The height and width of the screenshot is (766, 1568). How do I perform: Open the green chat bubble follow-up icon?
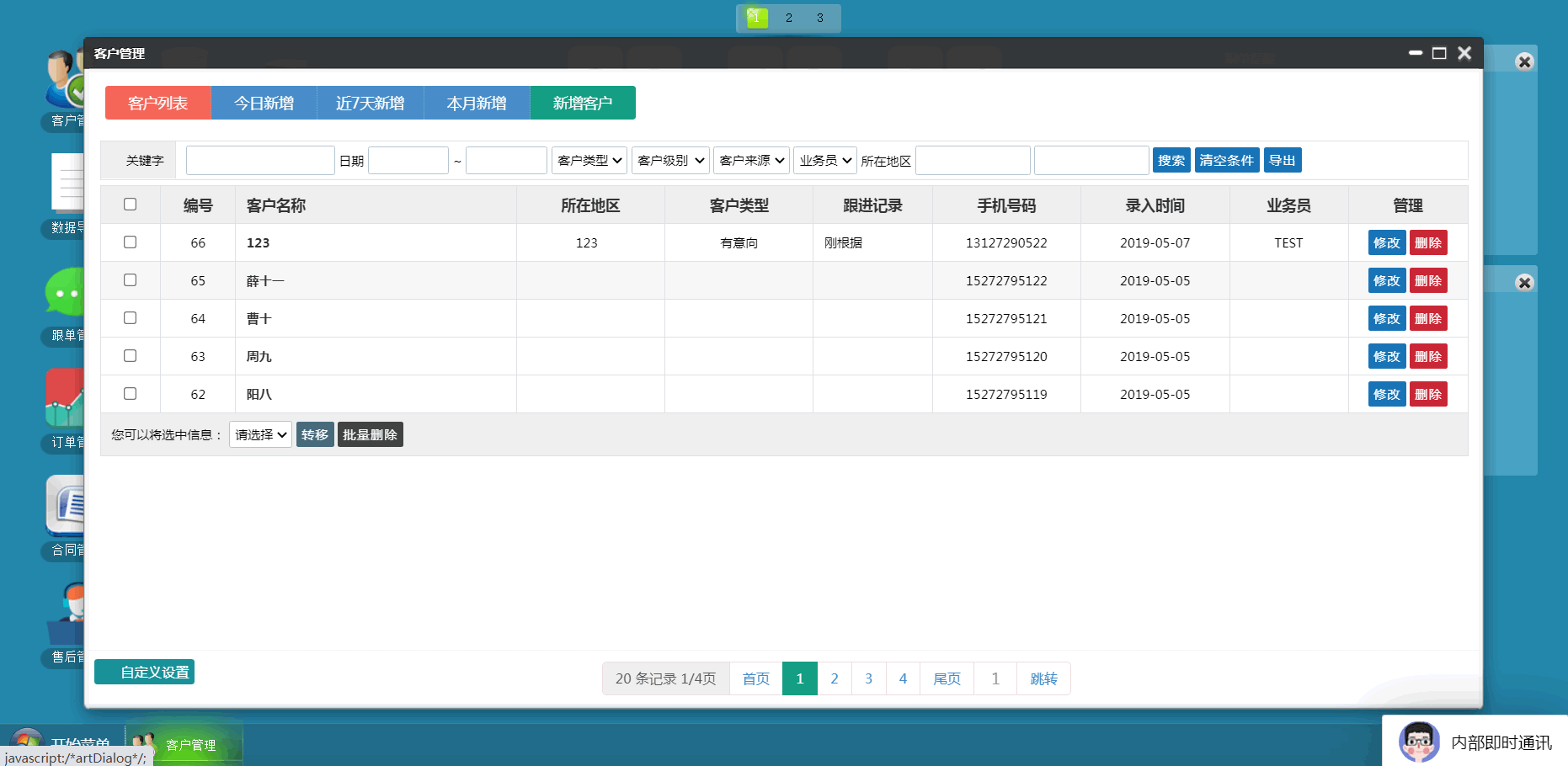click(64, 294)
